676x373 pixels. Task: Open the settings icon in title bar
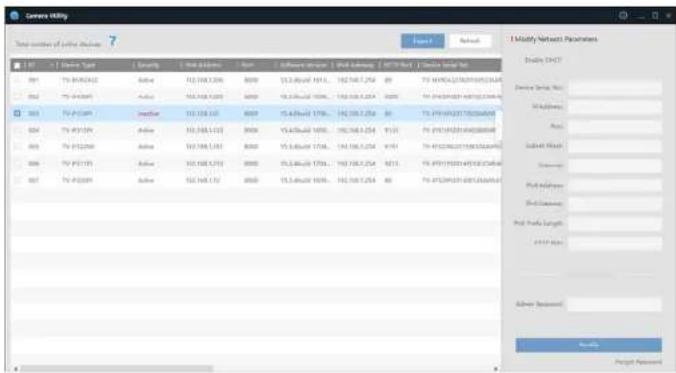(x=623, y=16)
